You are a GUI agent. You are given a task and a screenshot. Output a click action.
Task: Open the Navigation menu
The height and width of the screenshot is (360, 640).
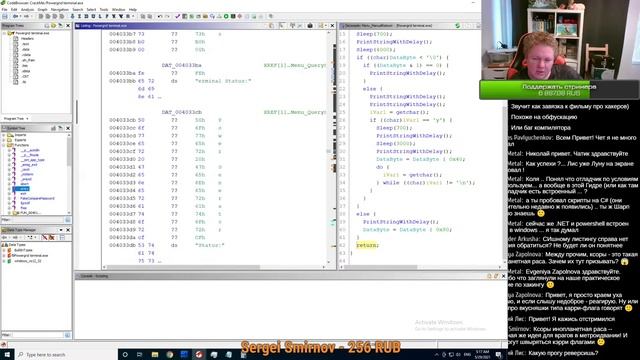(x=60, y=9)
